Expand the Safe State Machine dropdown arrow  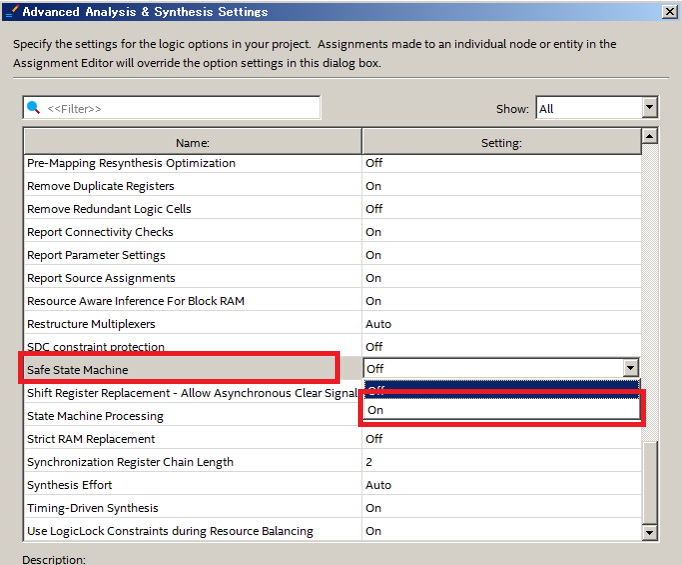tap(630, 369)
